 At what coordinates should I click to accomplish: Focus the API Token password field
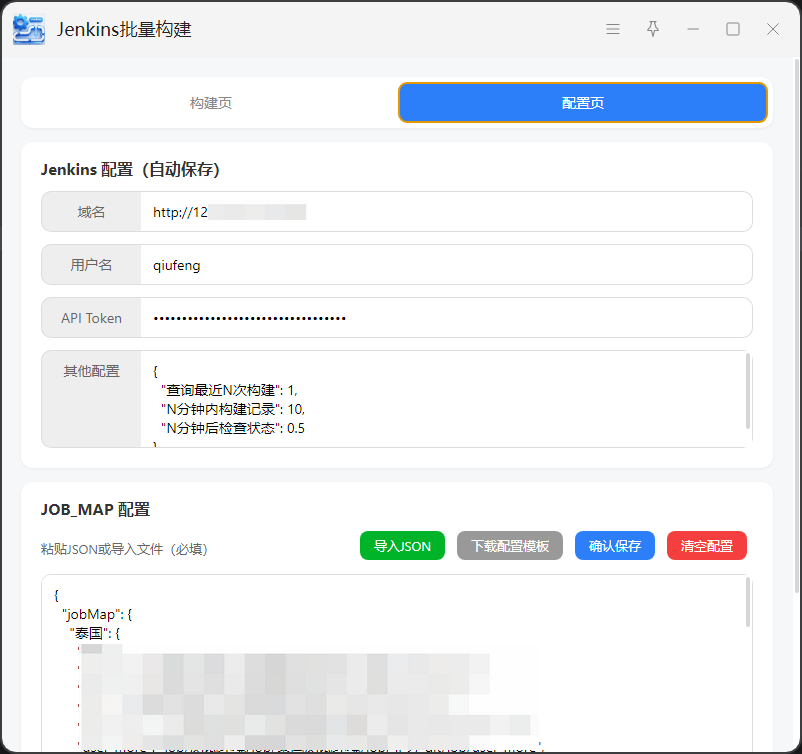click(x=446, y=318)
